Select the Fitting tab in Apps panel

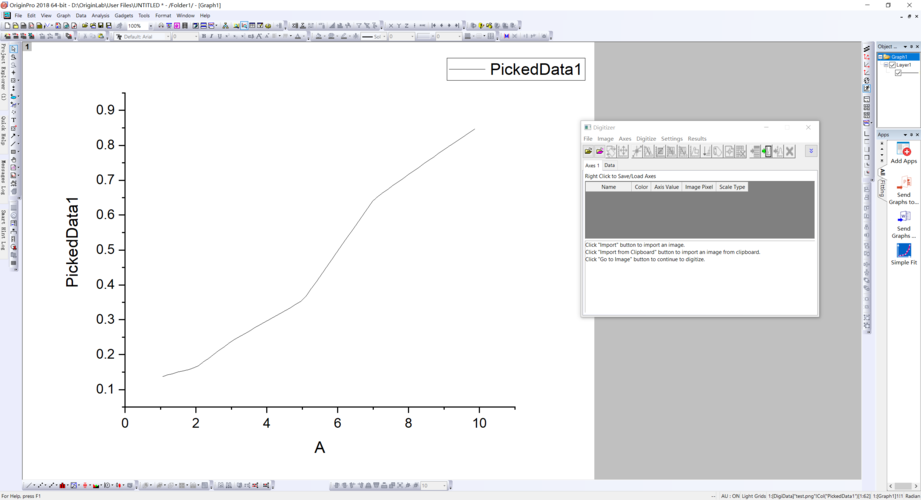click(883, 187)
